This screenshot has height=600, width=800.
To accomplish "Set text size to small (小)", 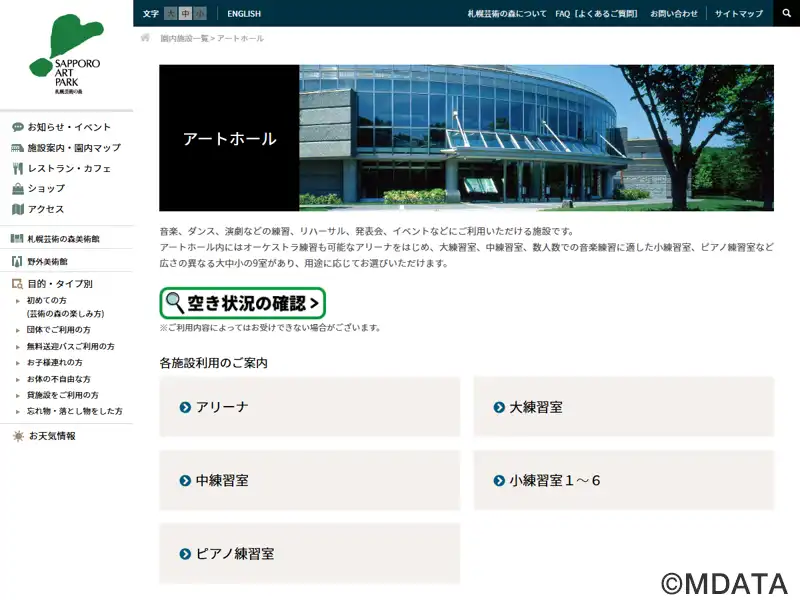I will point(200,14).
